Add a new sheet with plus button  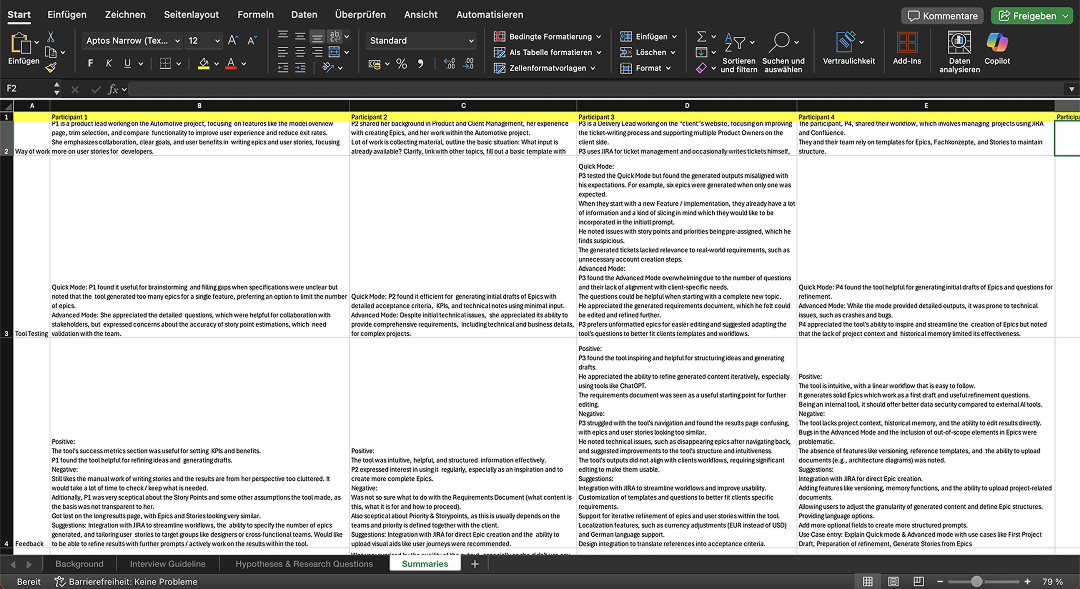(475, 564)
